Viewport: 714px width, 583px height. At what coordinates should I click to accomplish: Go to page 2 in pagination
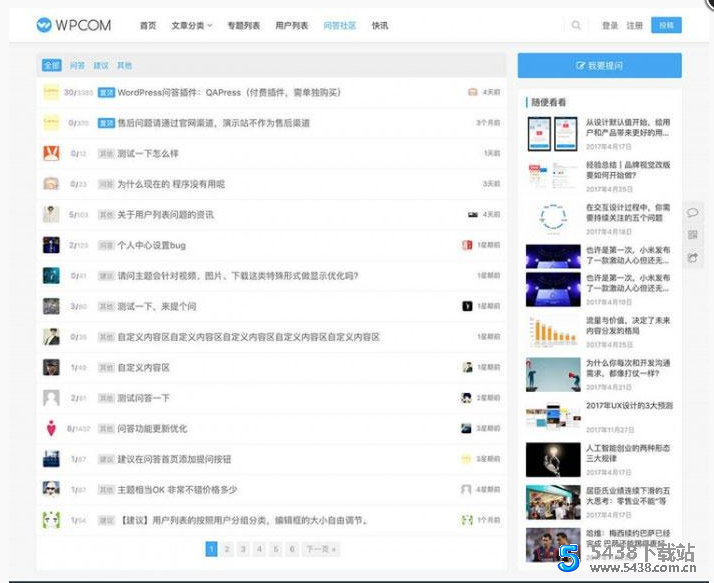227,549
